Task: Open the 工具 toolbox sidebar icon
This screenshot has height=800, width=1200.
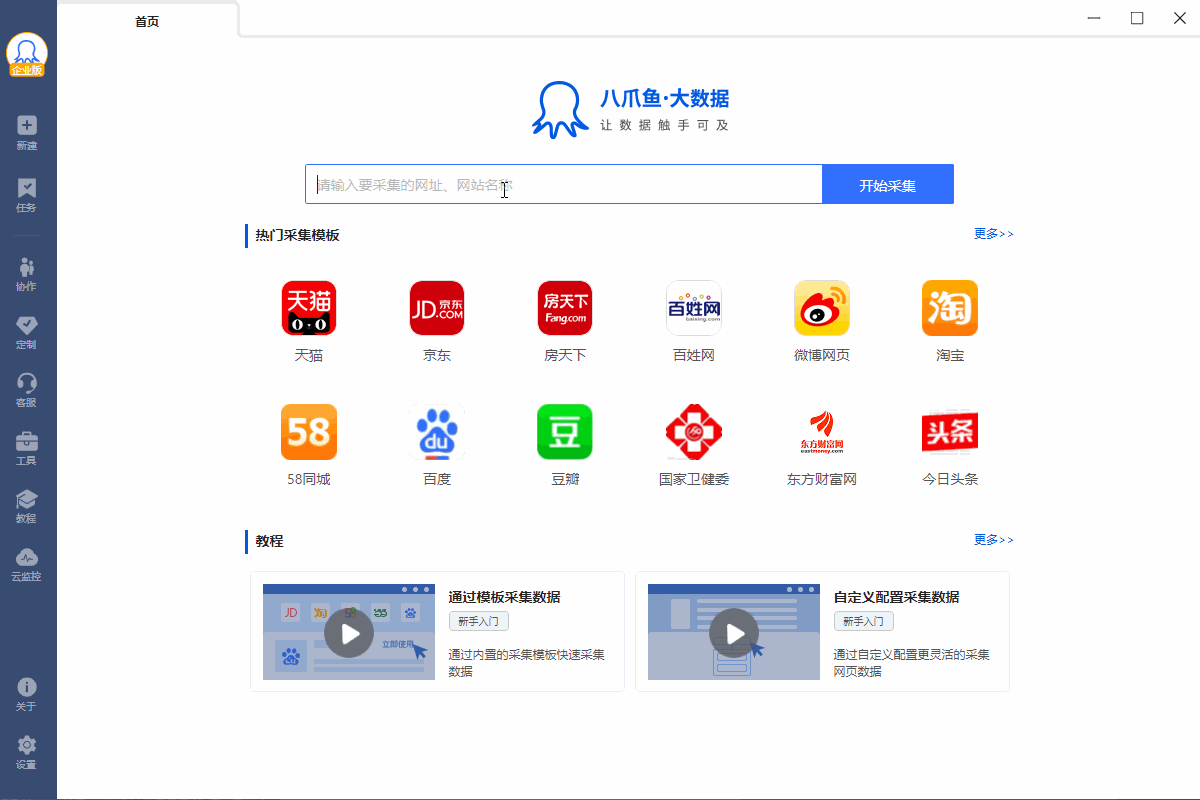Action: point(27,441)
